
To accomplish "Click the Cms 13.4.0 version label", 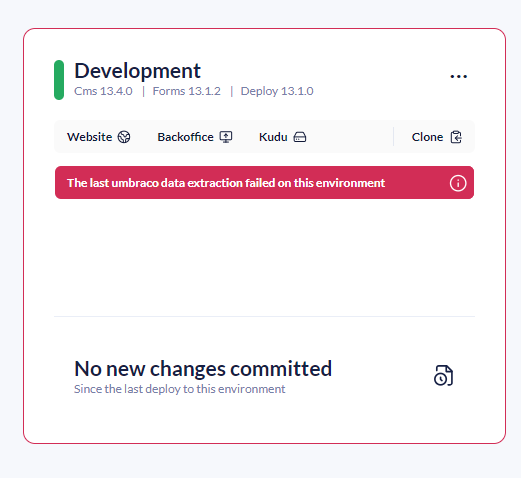I will [x=103, y=91].
